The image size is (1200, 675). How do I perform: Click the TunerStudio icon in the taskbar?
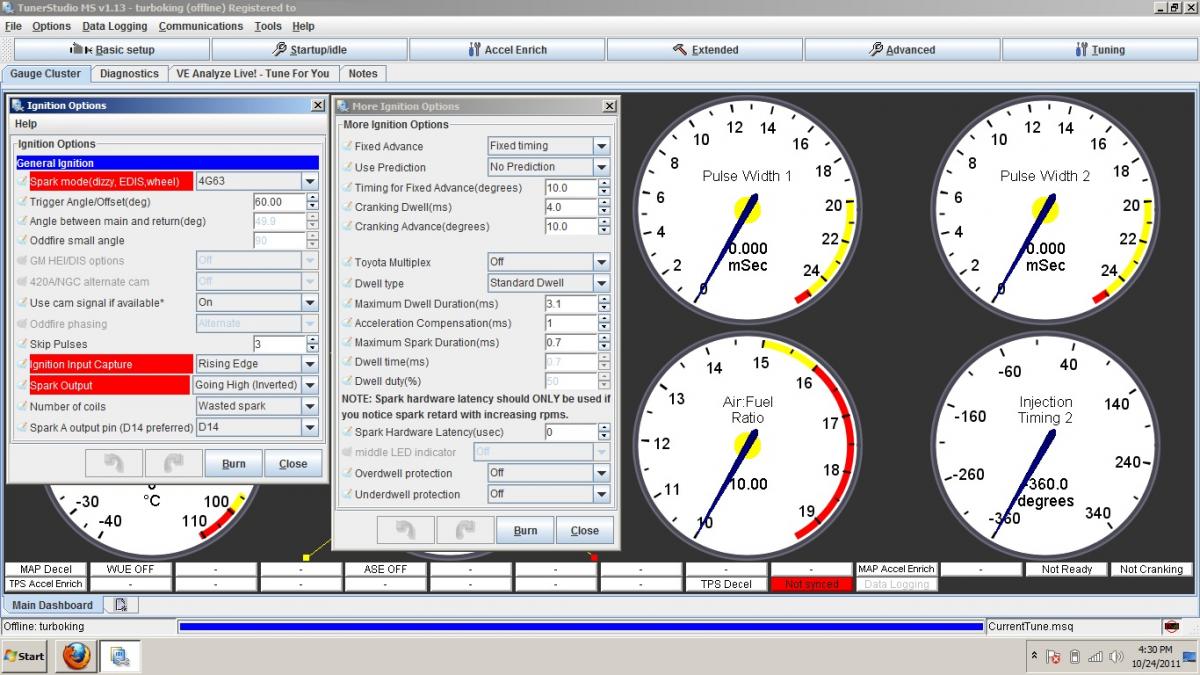(x=120, y=656)
